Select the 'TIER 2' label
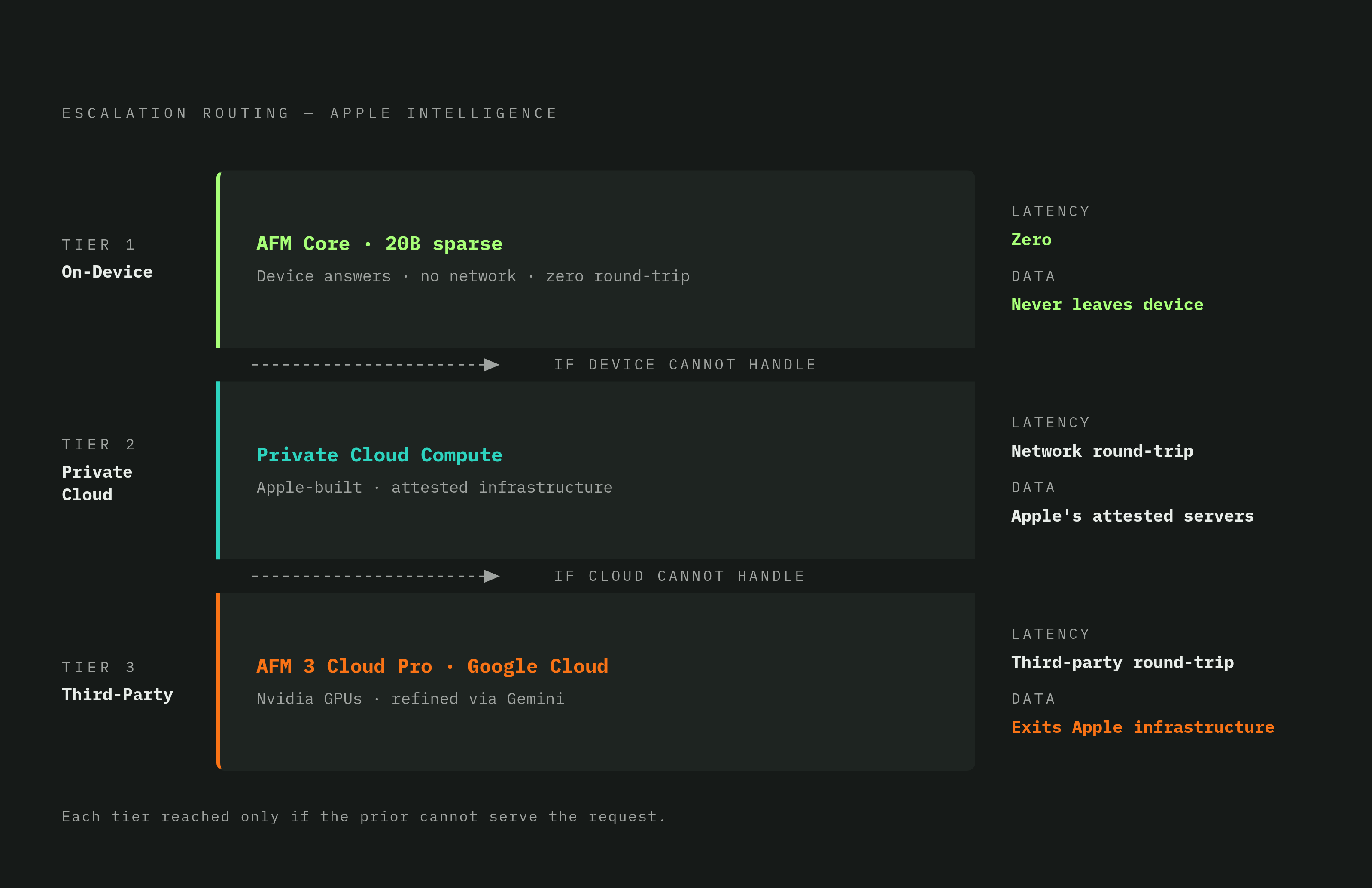The image size is (1372, 888). 98,445
